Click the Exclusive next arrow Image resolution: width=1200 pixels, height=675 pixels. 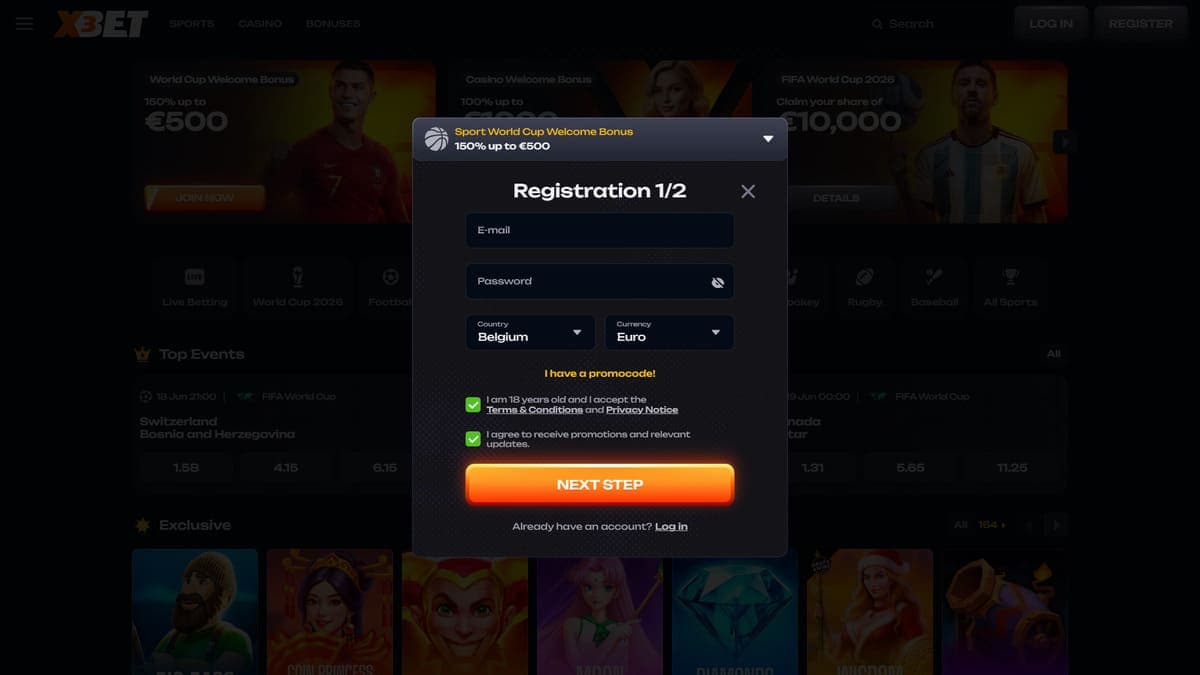pos(1057,525)
